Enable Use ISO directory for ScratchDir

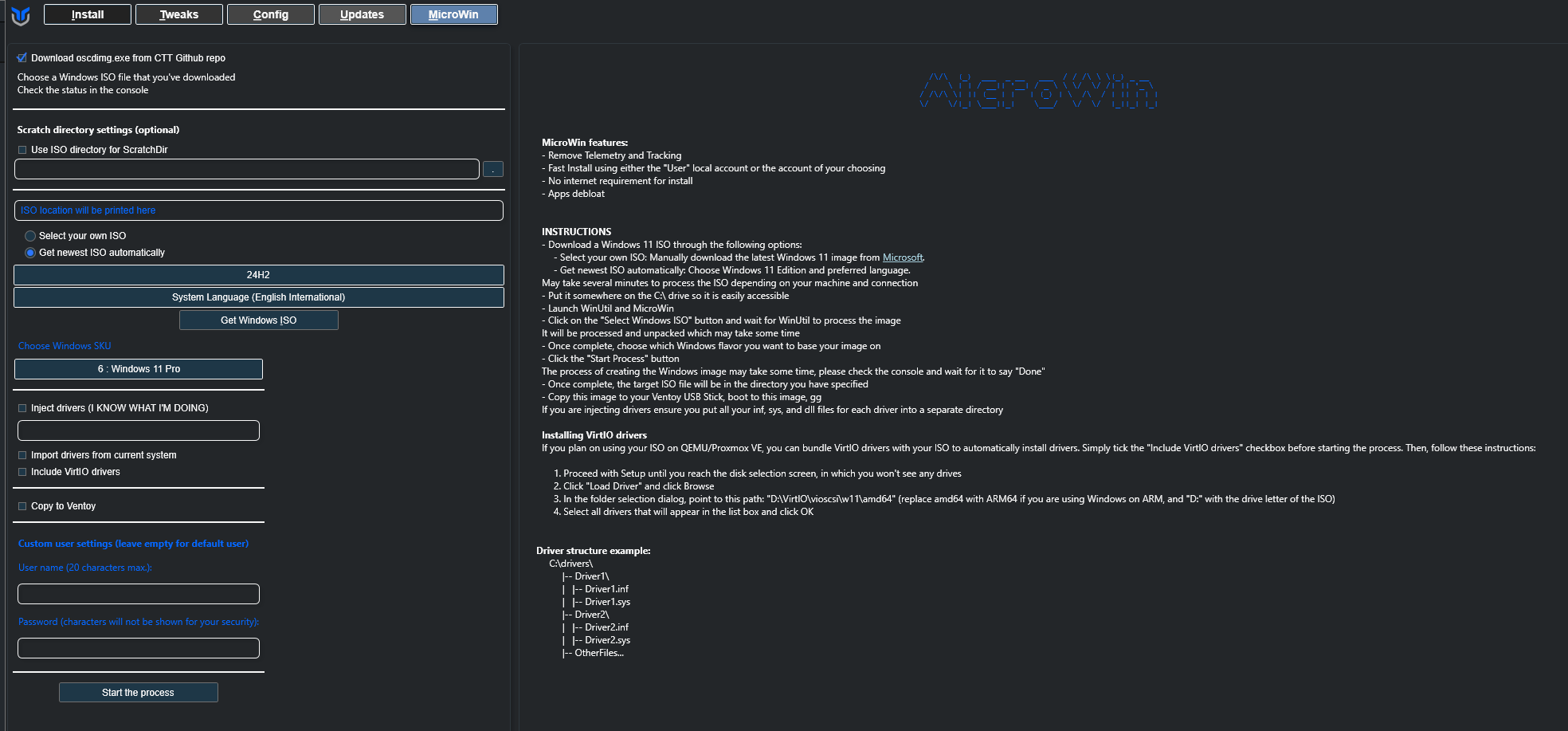pos(22,150)
